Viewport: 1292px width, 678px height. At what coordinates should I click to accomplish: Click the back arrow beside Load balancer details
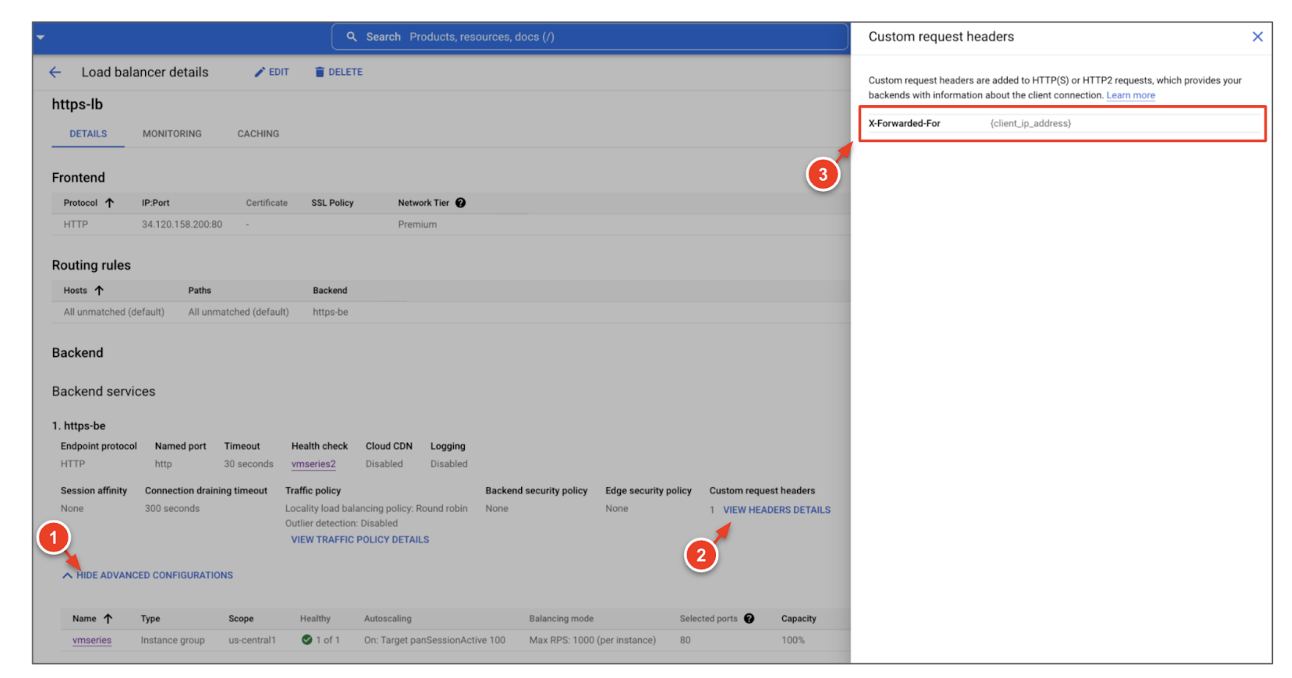(55, 72)
